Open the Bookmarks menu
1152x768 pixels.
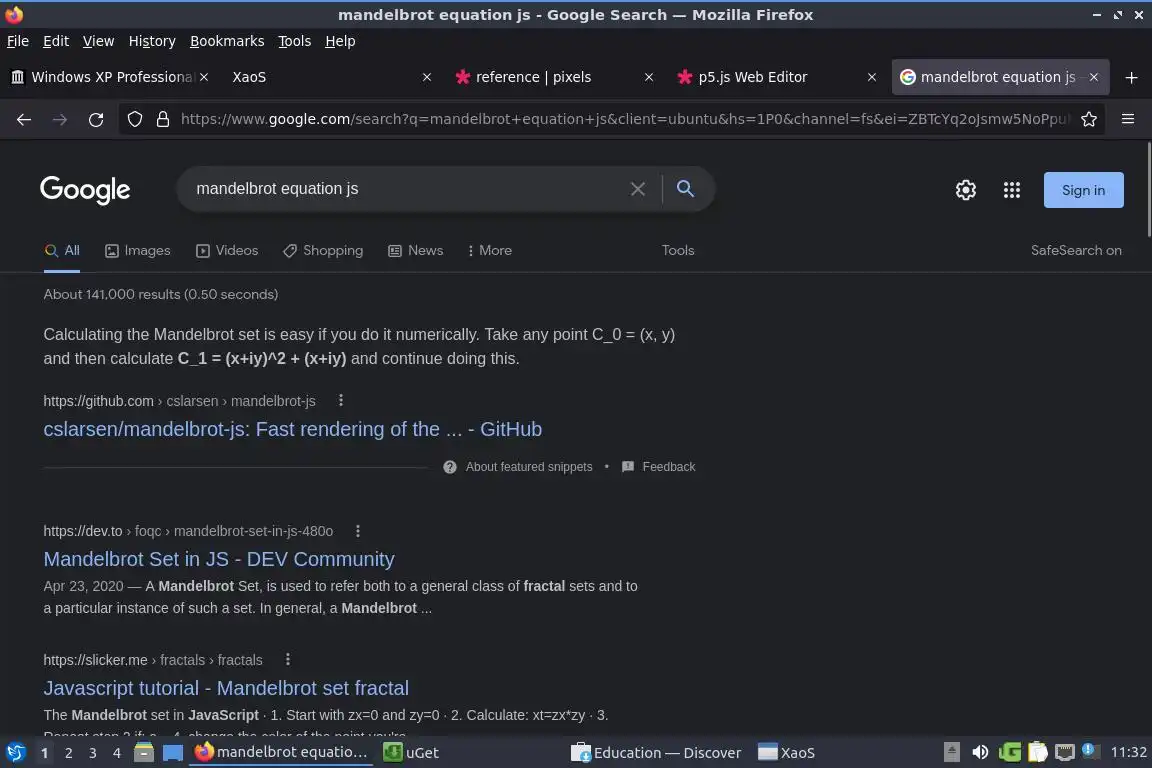click(x=227, y=41)
